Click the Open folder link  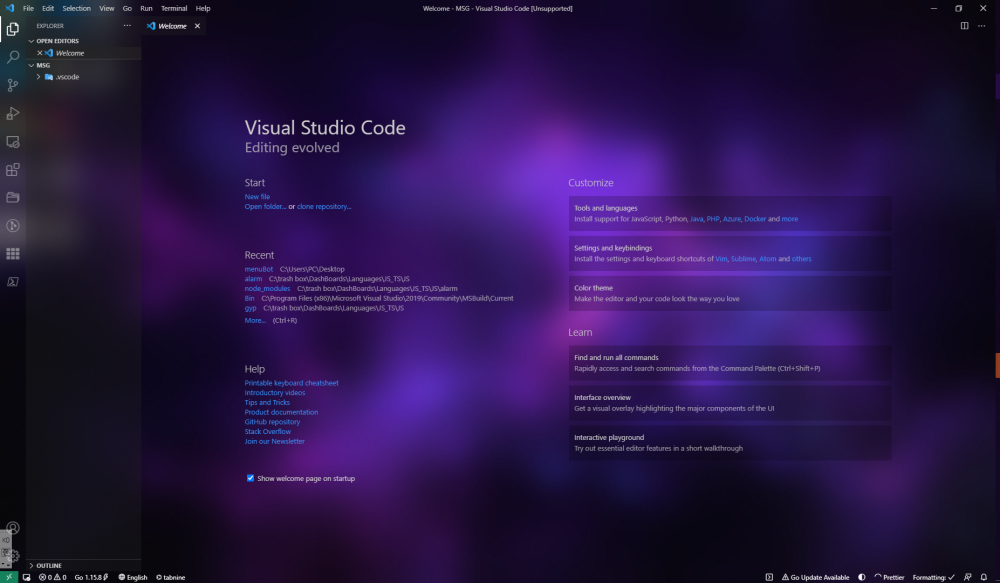[x=265, y=207]
